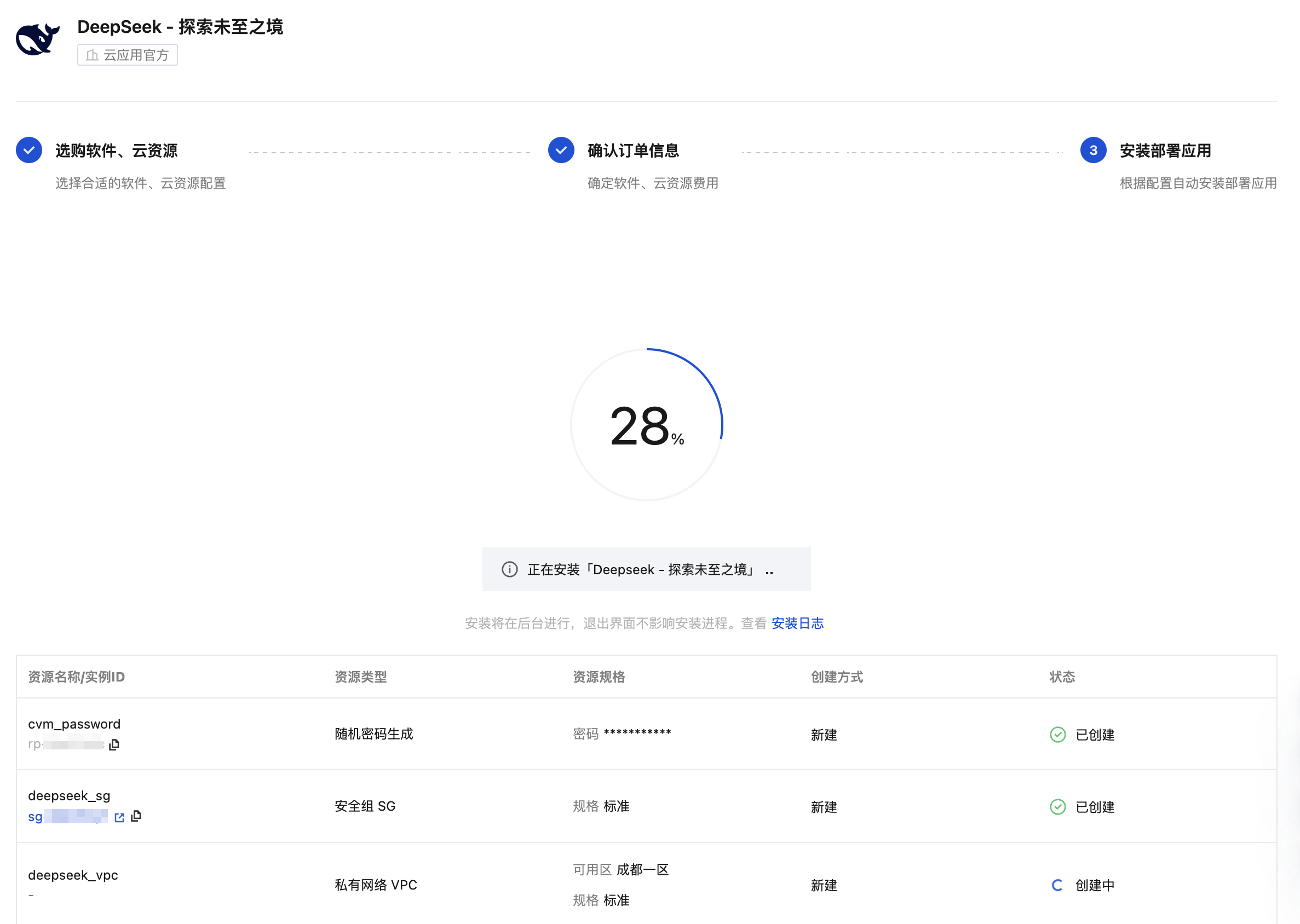Click the 资源类型 column header
Viewport: 1300px width, 924px height.
point(361,677)
